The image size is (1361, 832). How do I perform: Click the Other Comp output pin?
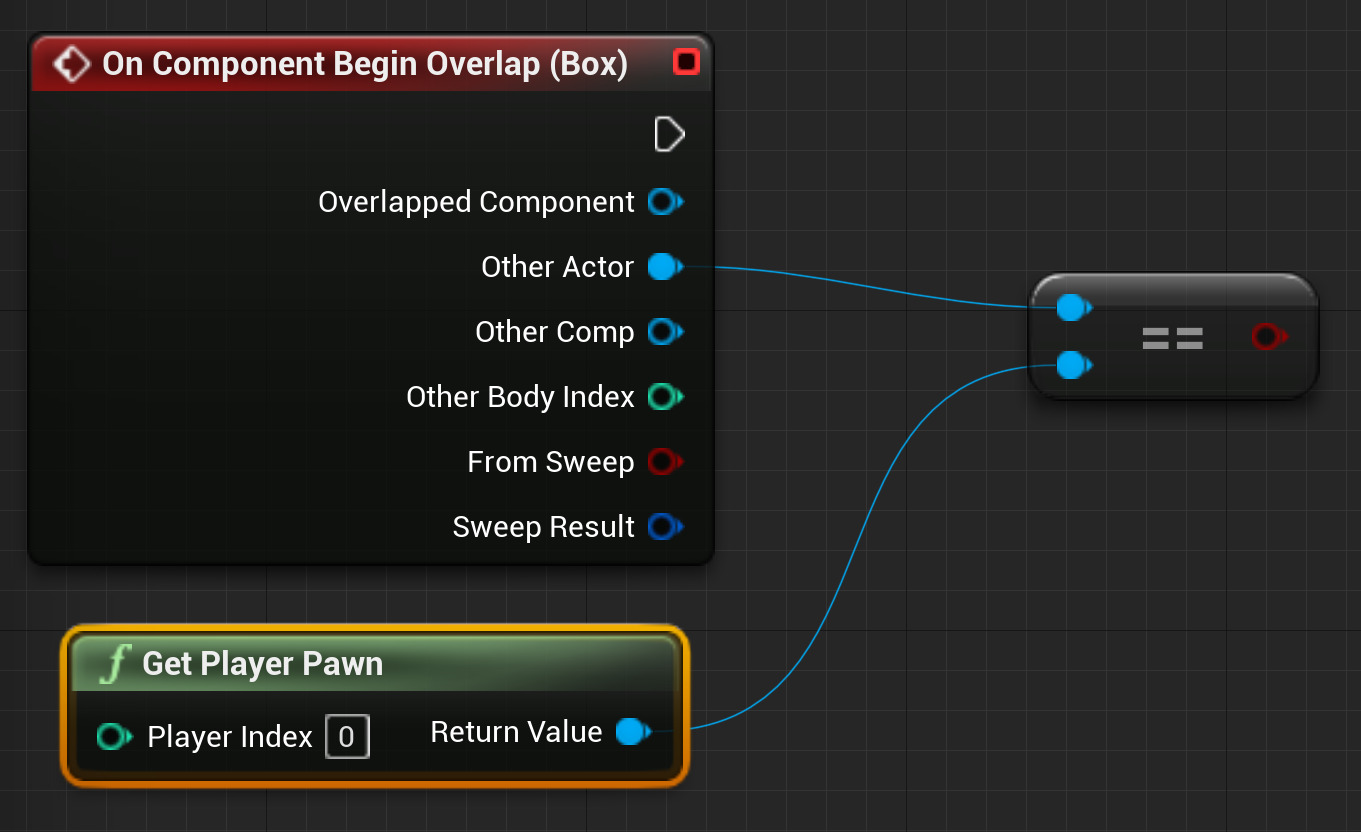coord(665,331)
